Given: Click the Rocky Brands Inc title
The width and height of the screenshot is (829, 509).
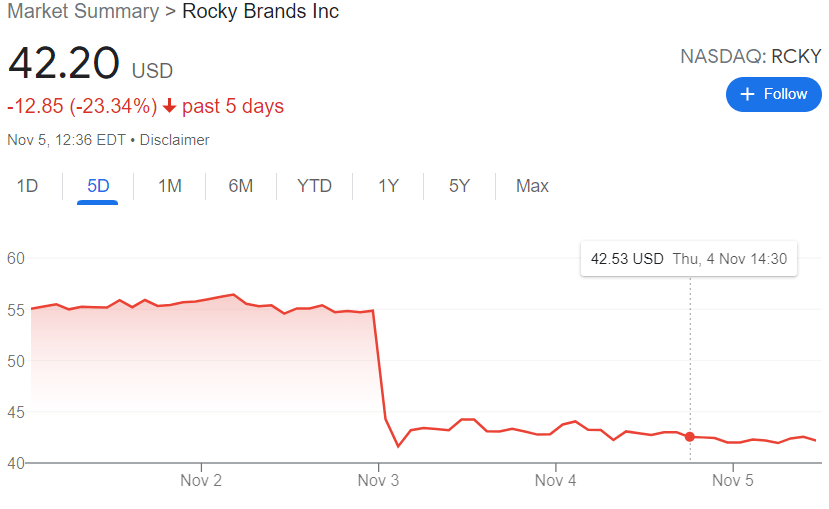Looking at the screenshot, I should pos(260,12).
